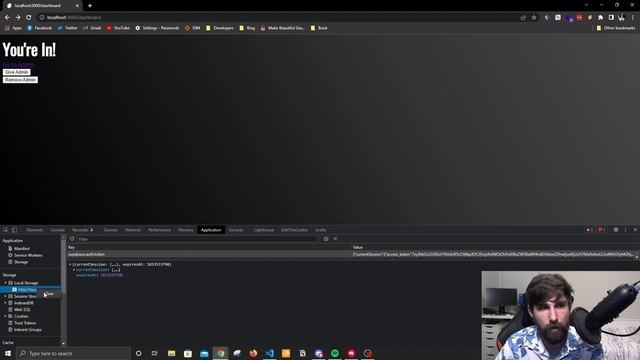Click the Give Admin button
The height and width of the screenshot is (360, 640).
[x=17, y=72]
